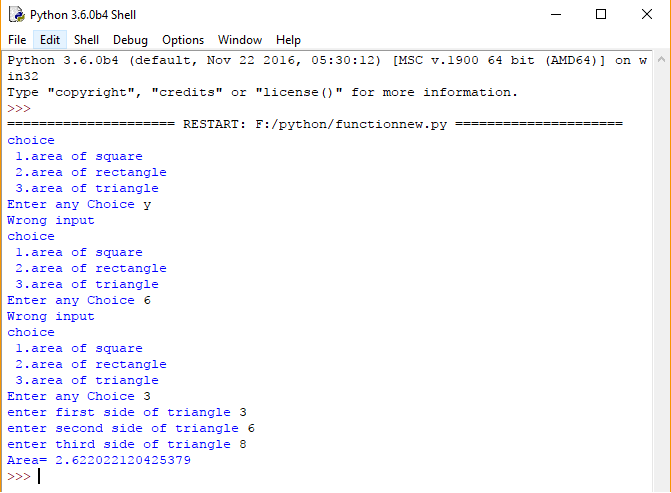The image size is (671, 493).
Task: Click the 'Enter any Choice 6' line
Action: pos(78,300)
